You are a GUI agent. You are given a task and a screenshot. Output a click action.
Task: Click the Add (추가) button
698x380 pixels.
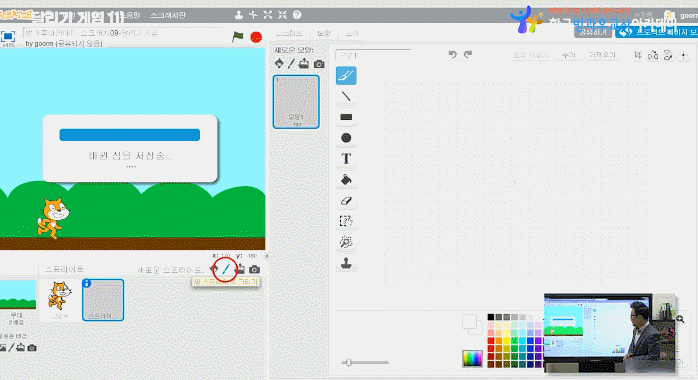tap(568, 55)
